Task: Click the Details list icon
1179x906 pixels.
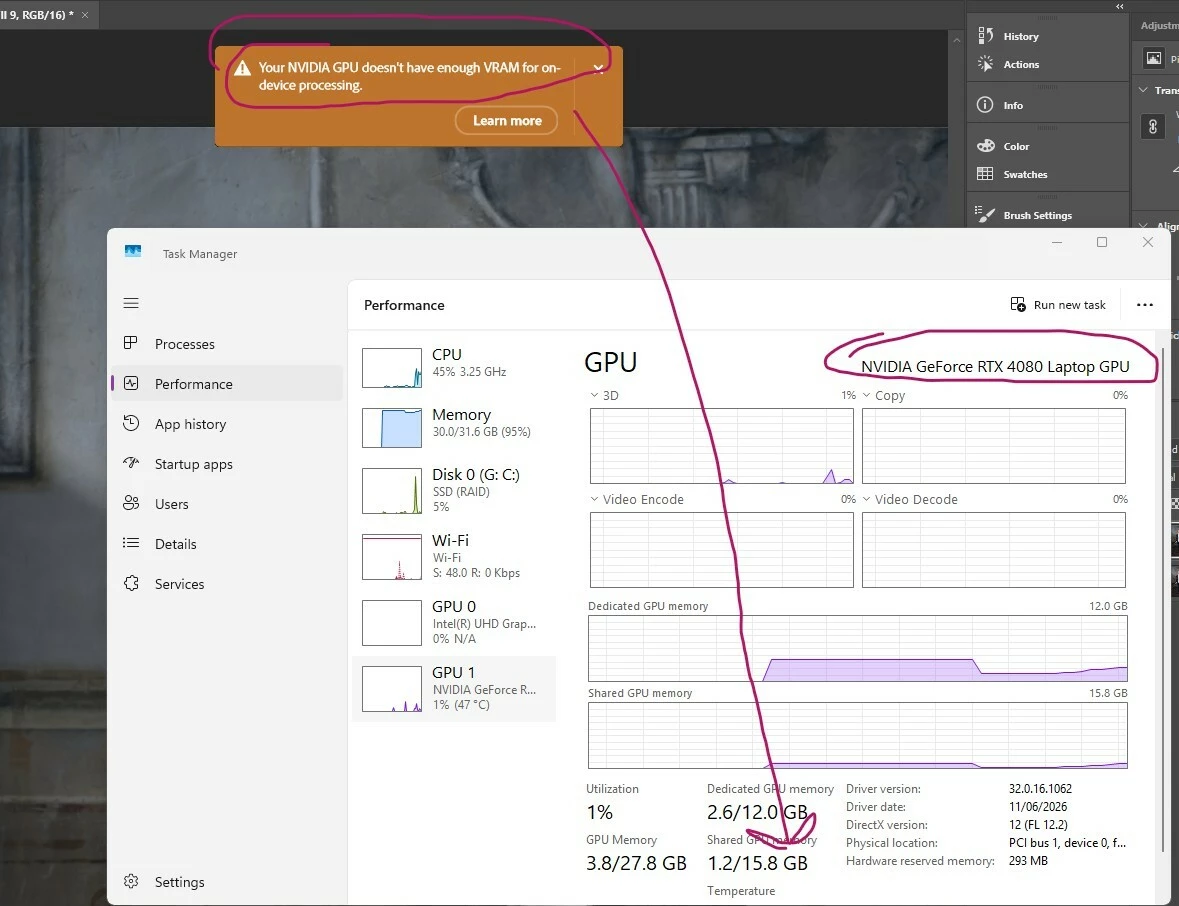Action: coord(131,543)
